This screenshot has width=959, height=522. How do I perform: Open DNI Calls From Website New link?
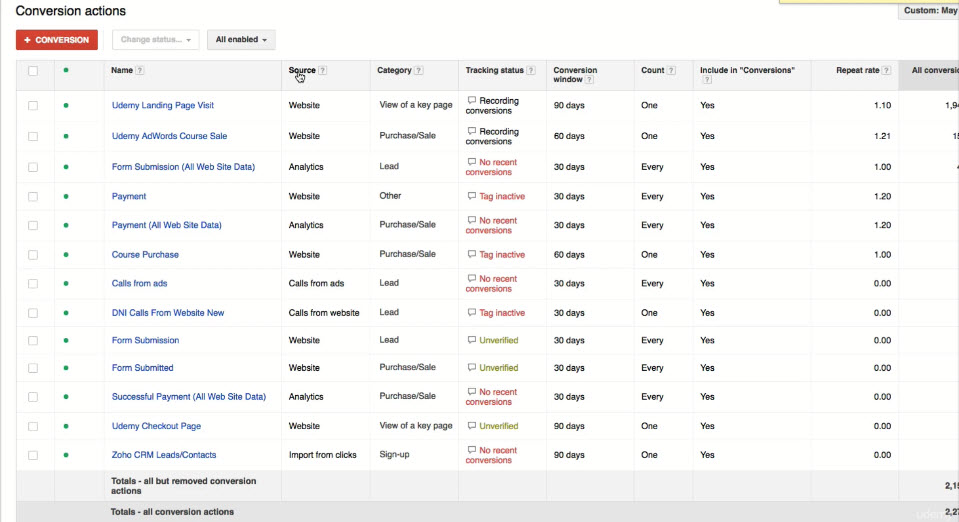click(x=168, y=313)
